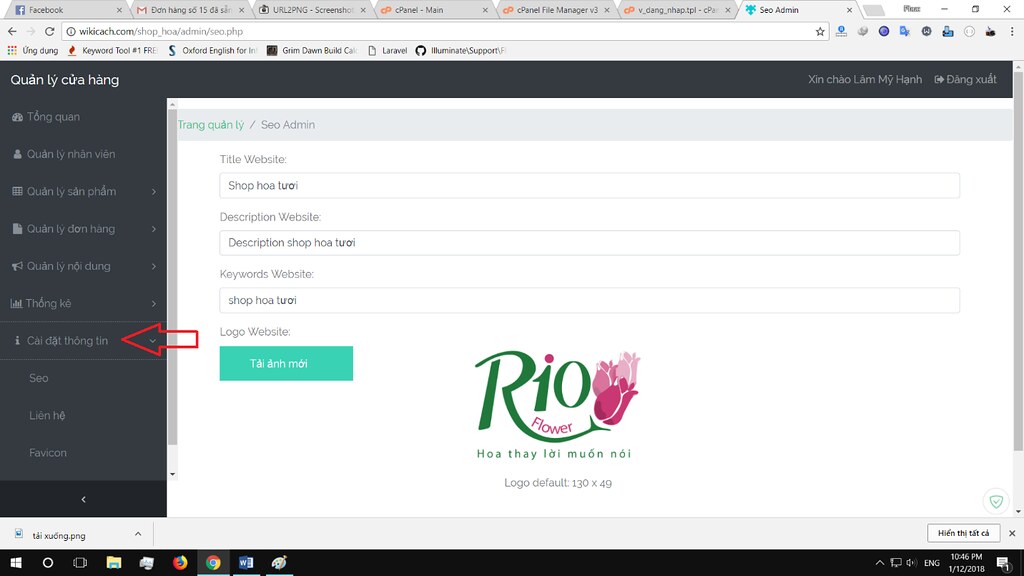Switch to the Gmail Đơn hàng số 15 tab
The height and width of the screenshot is (576, 1024).
coord(189,10)
